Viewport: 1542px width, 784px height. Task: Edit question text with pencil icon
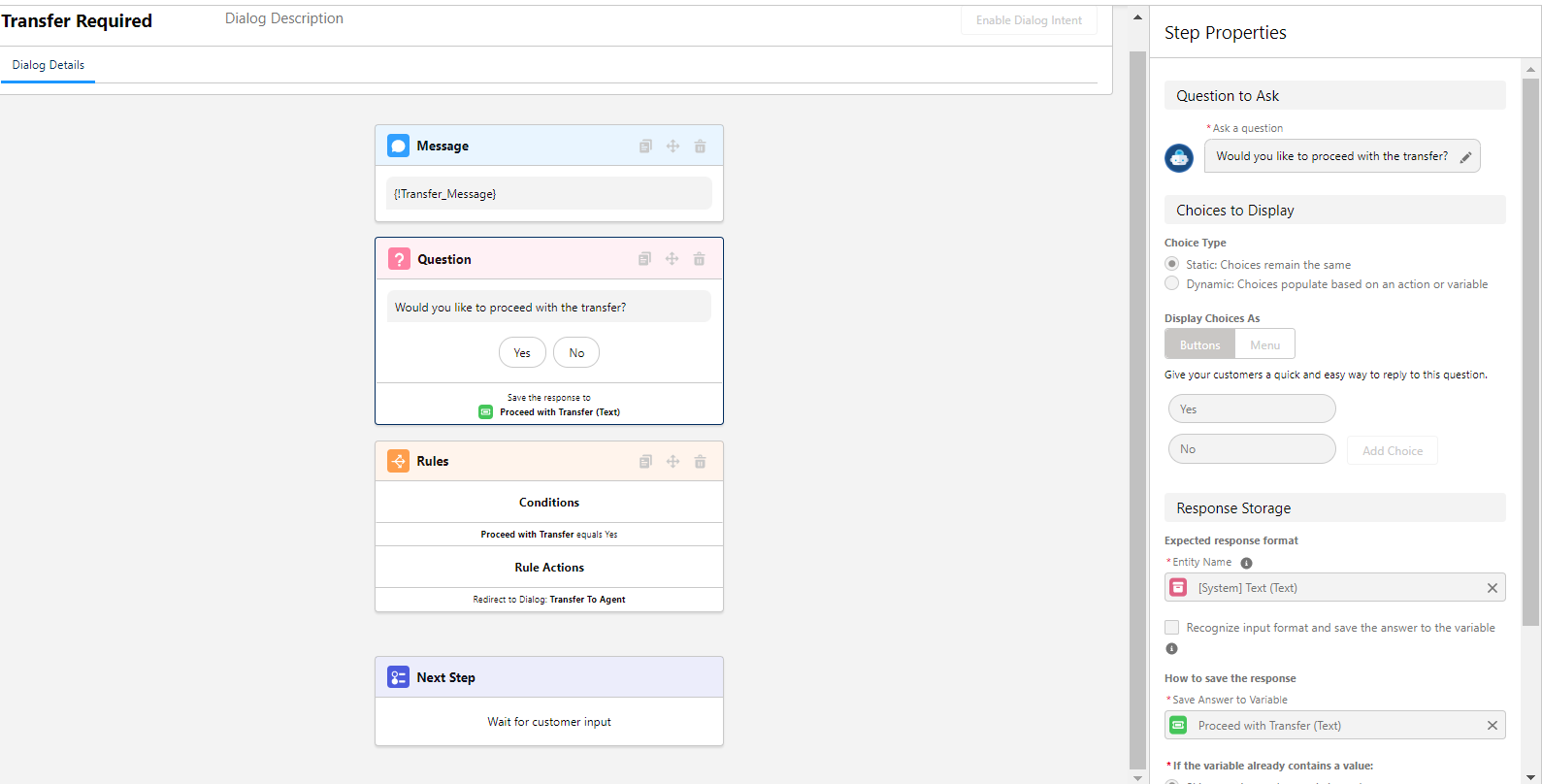[x=1465, y=157]
